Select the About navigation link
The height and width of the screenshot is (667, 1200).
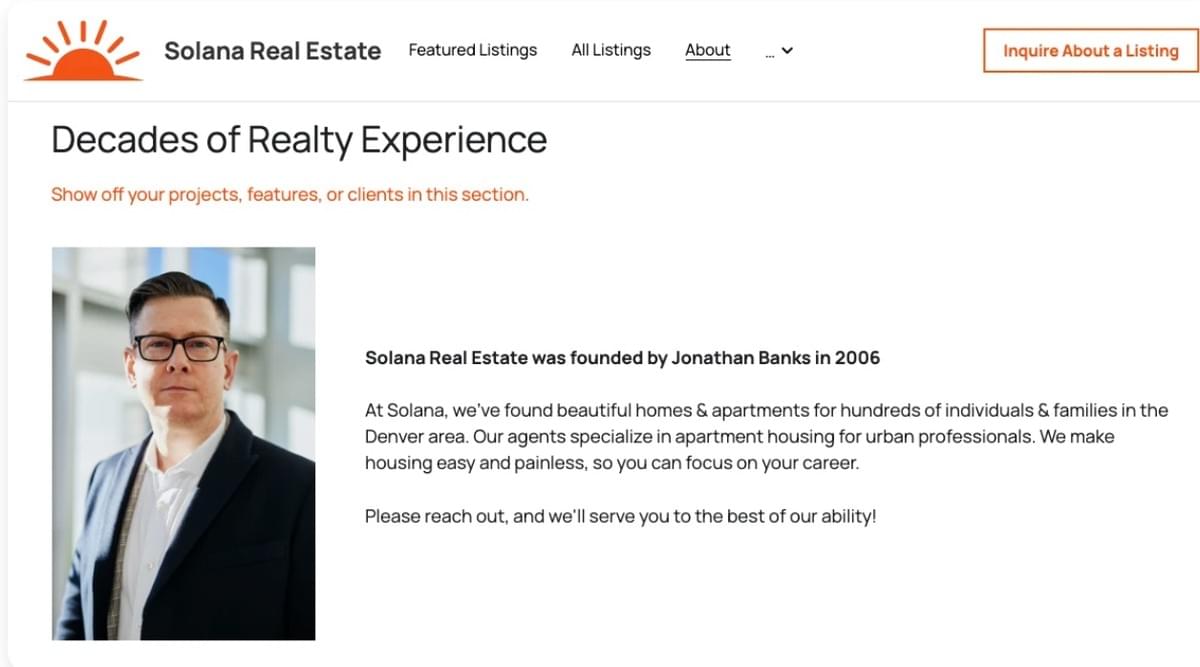[x=708, y=50]
